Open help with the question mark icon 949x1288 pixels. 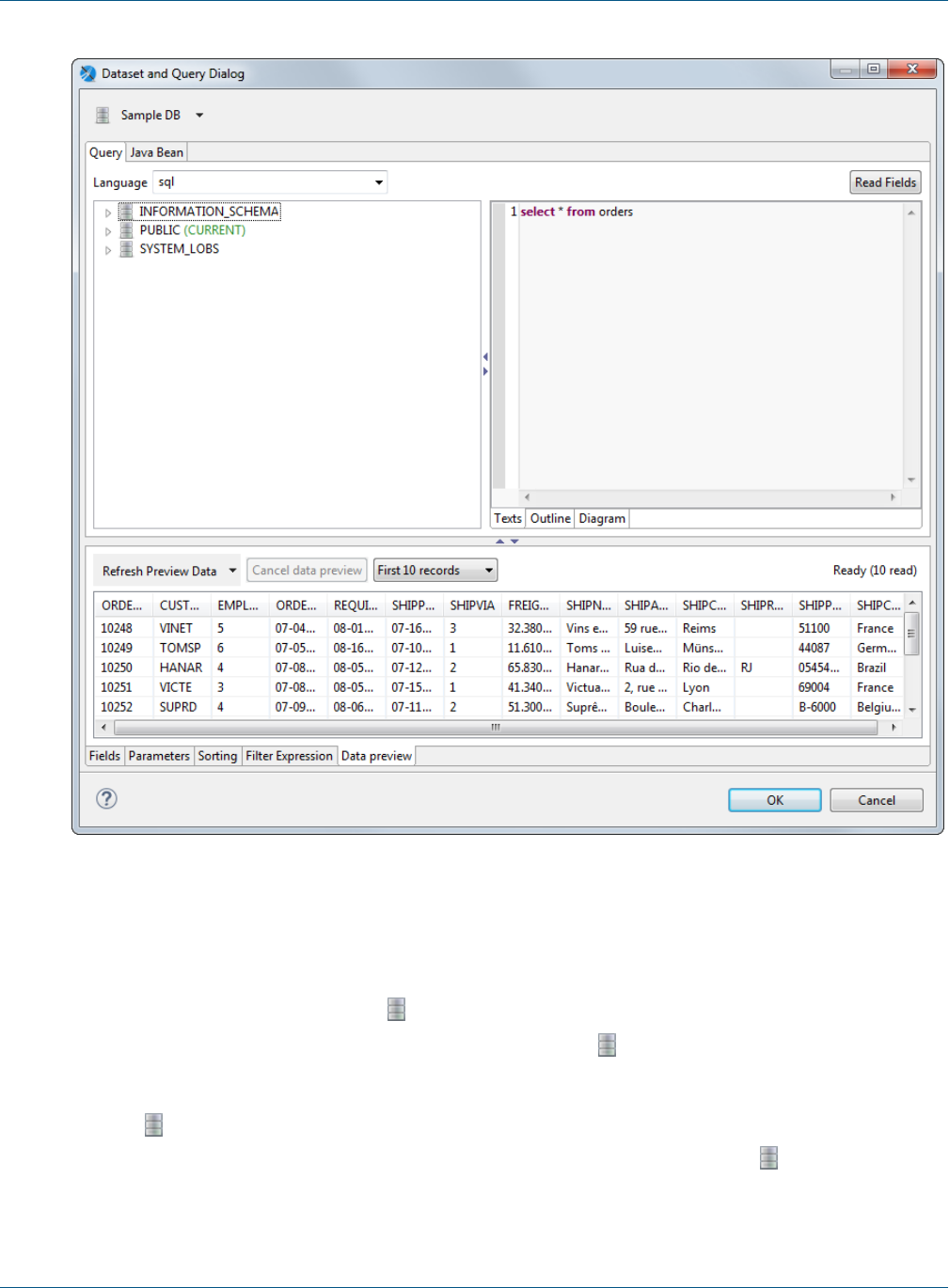point(107,798)
